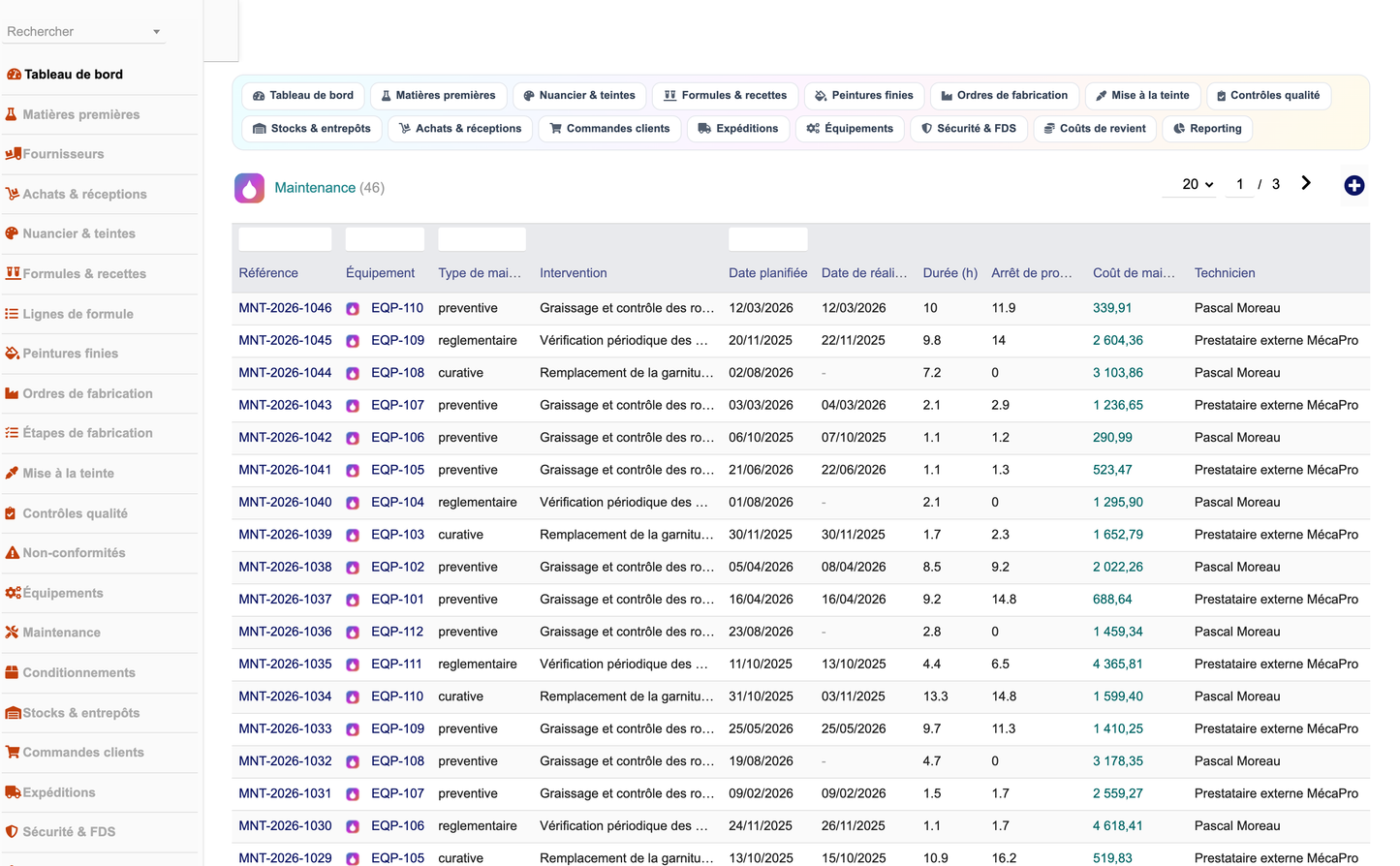
Task: Click the Nuancier & teintes palette icon in sidebar
Action: point(13,233)
